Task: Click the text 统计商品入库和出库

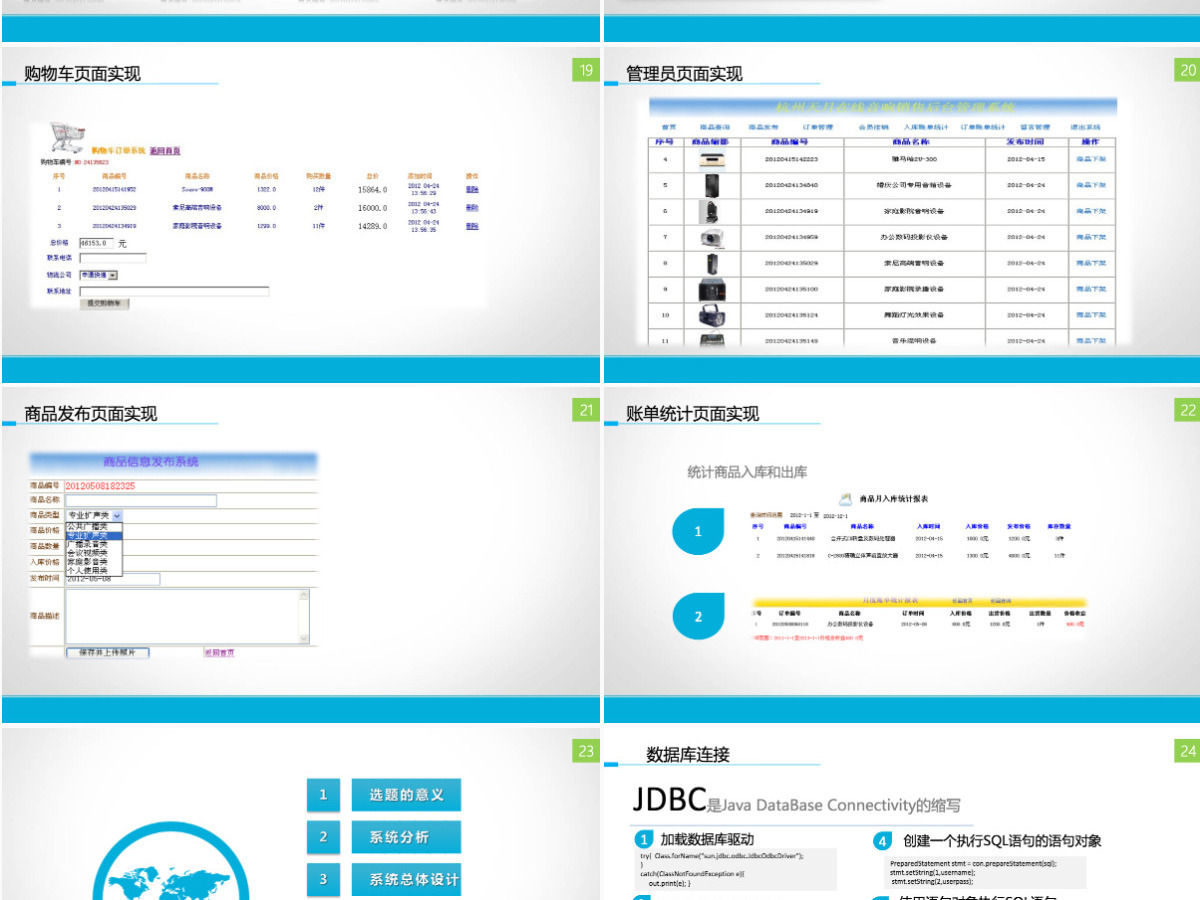Action: click(x=747, y=471)
